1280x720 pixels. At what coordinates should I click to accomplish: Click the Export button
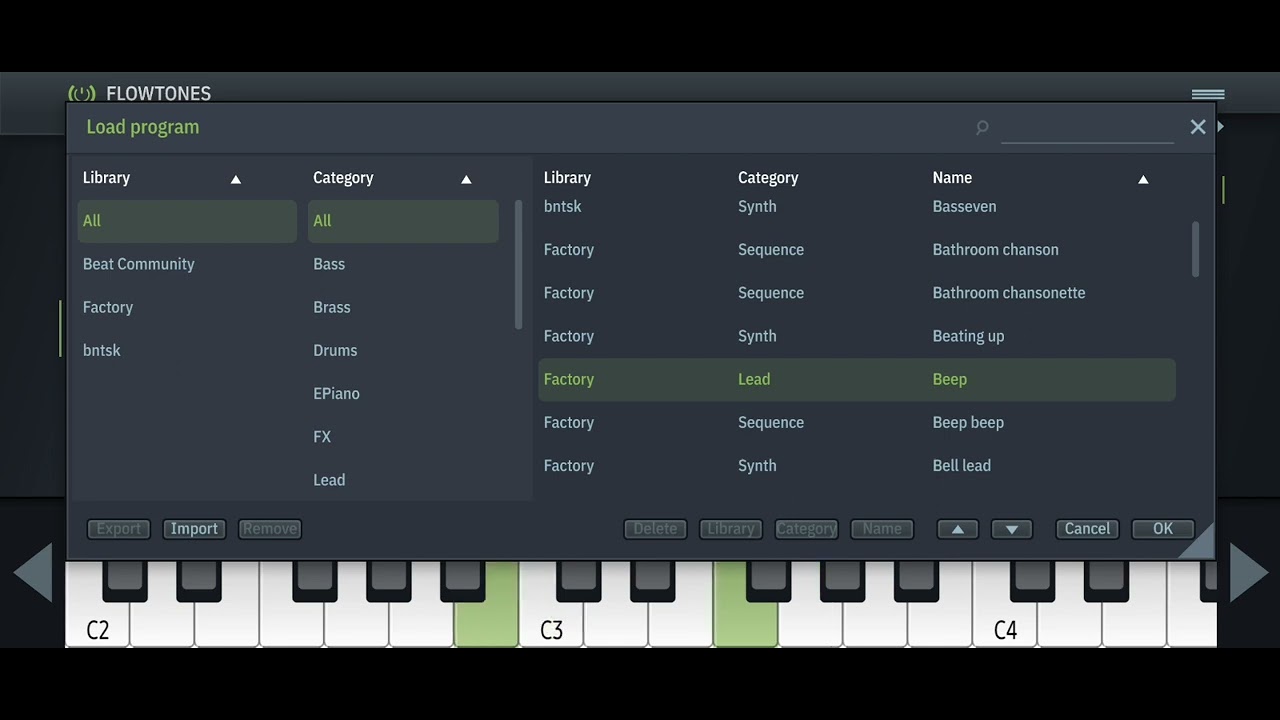[118, 529]
